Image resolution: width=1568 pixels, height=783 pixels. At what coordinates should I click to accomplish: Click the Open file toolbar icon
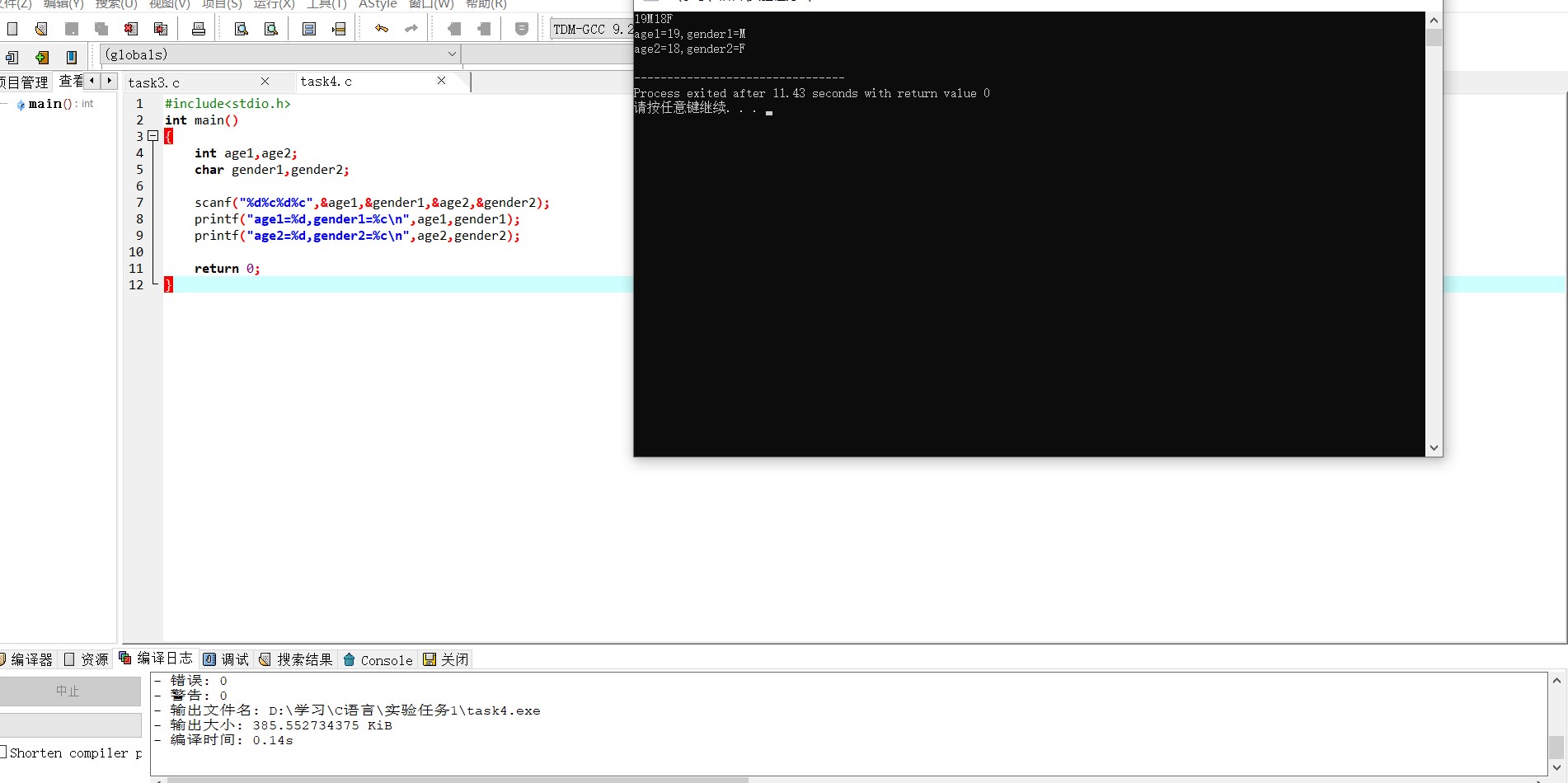tap(41, 29)
